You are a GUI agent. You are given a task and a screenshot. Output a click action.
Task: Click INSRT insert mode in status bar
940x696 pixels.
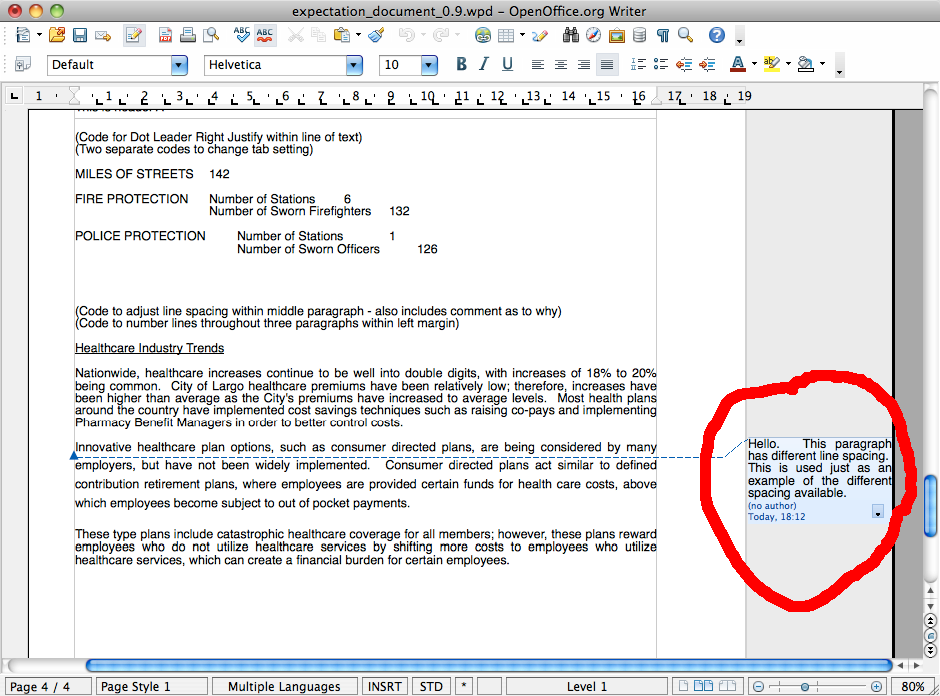pos(386,686)
